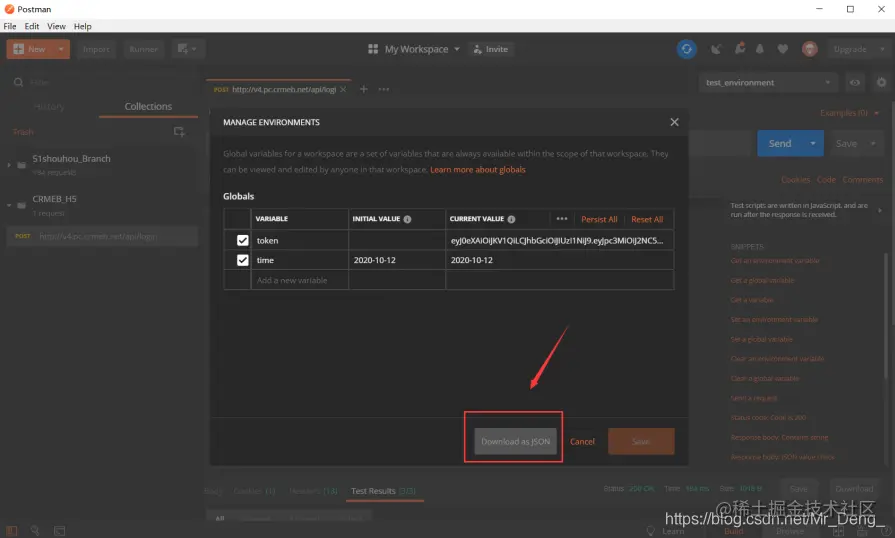Open the Examples (0) dropdown
Image resolution: width=895 pixels, height=538 pixels.
coord(849,113)
